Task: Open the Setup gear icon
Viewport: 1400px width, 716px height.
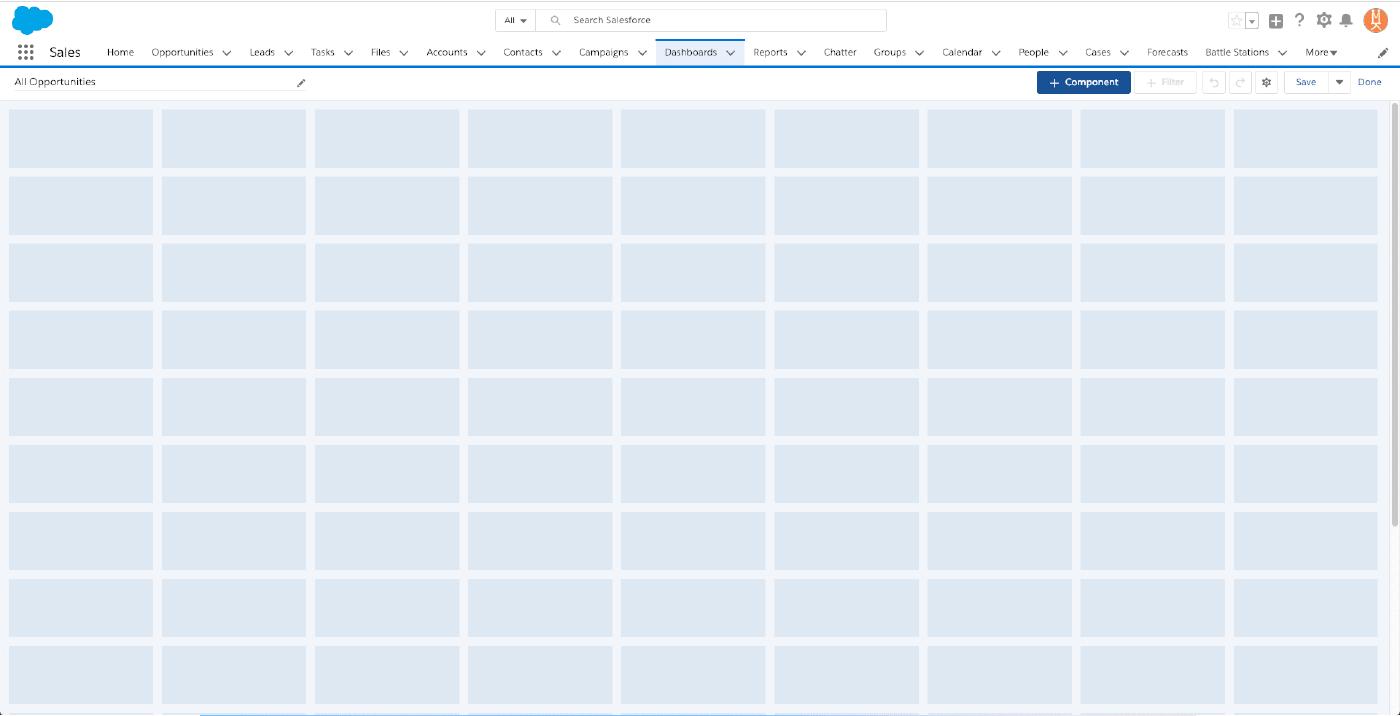Action: pyautogui.click(x=1324, y=20)
